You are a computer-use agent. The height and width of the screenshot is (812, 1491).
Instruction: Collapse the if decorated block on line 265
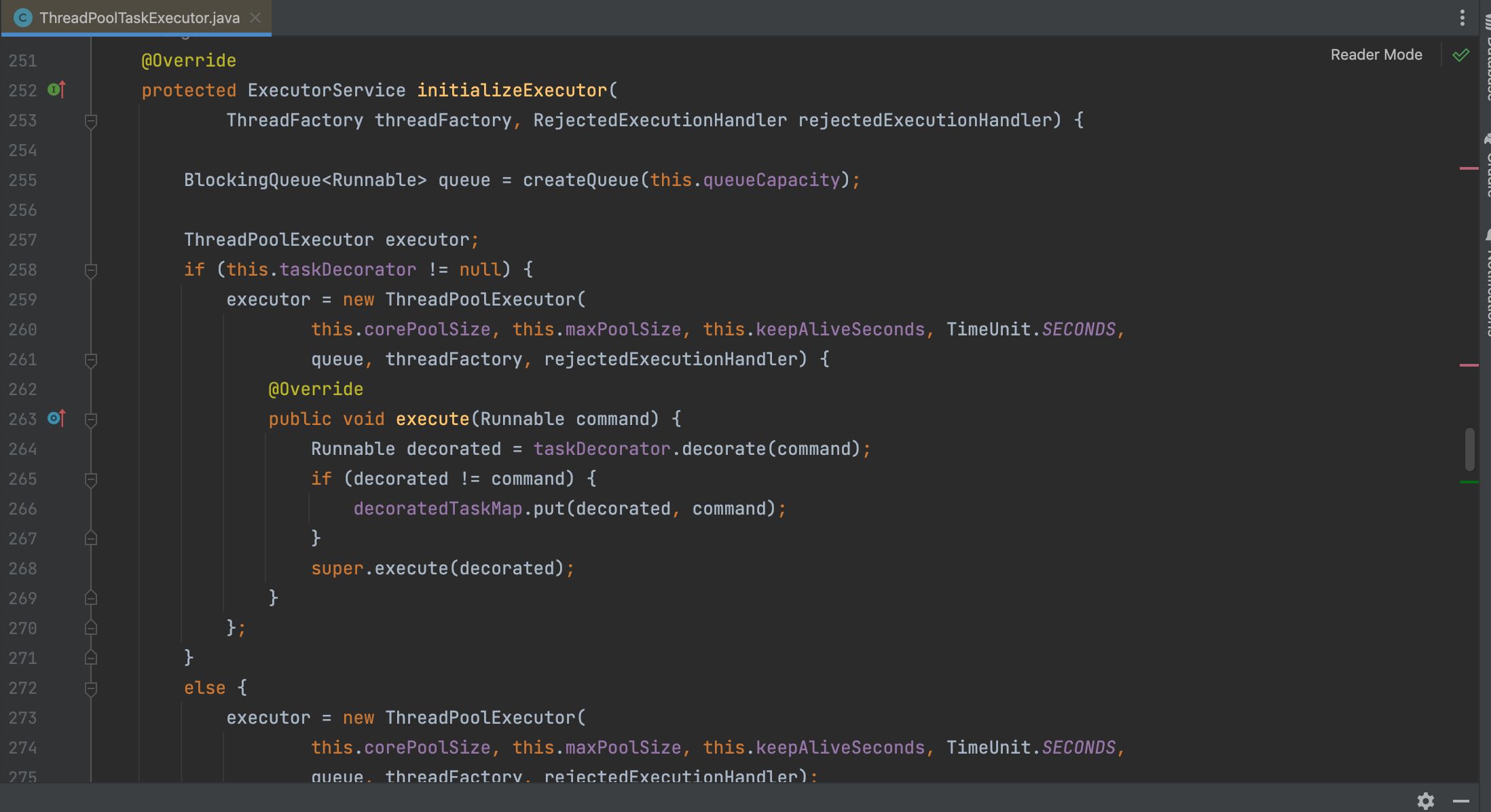[90, 479]
